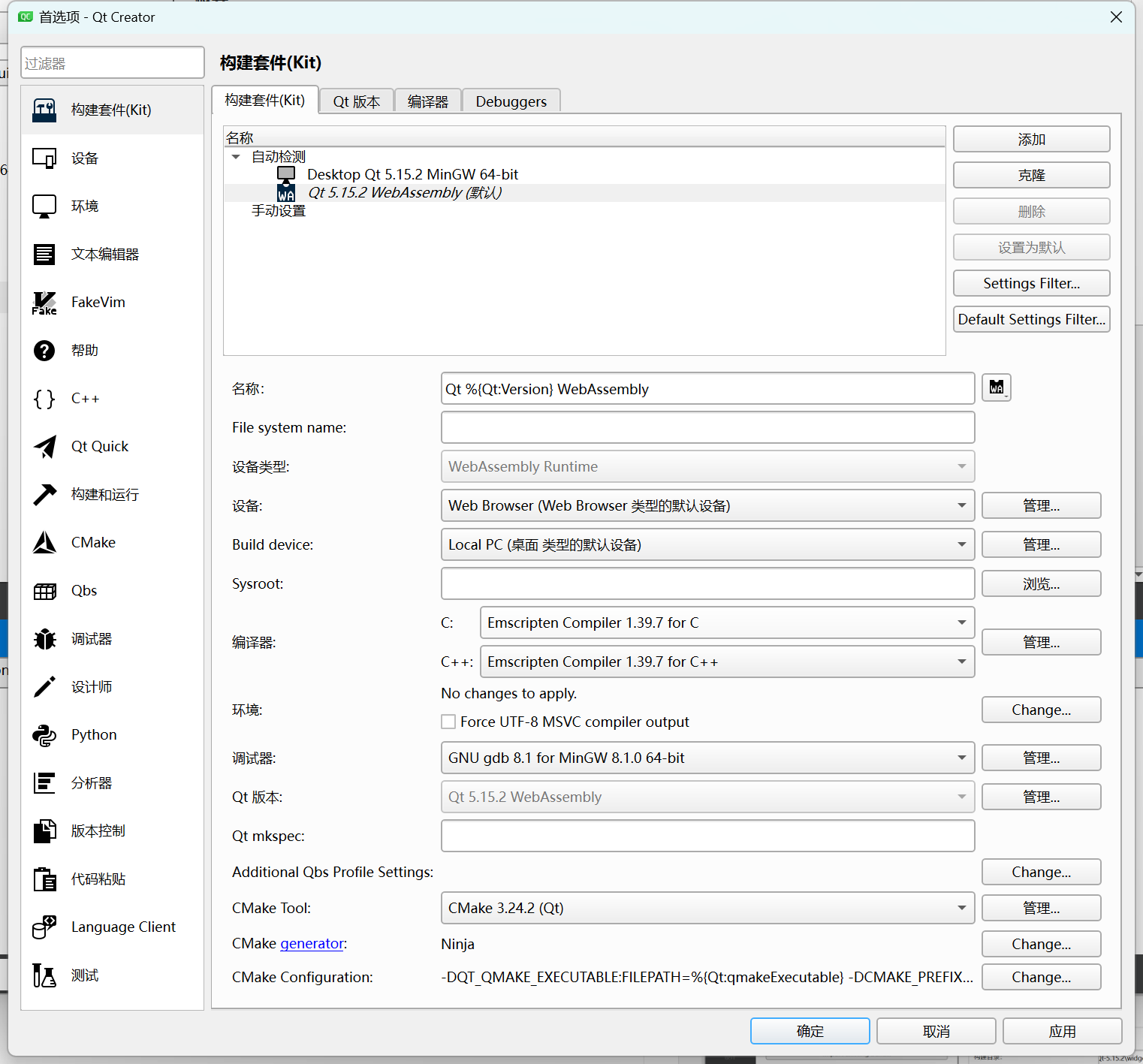Switch to the Debuggers tab
This screenshot has height=1064, width=1143.
click(511, 101)
